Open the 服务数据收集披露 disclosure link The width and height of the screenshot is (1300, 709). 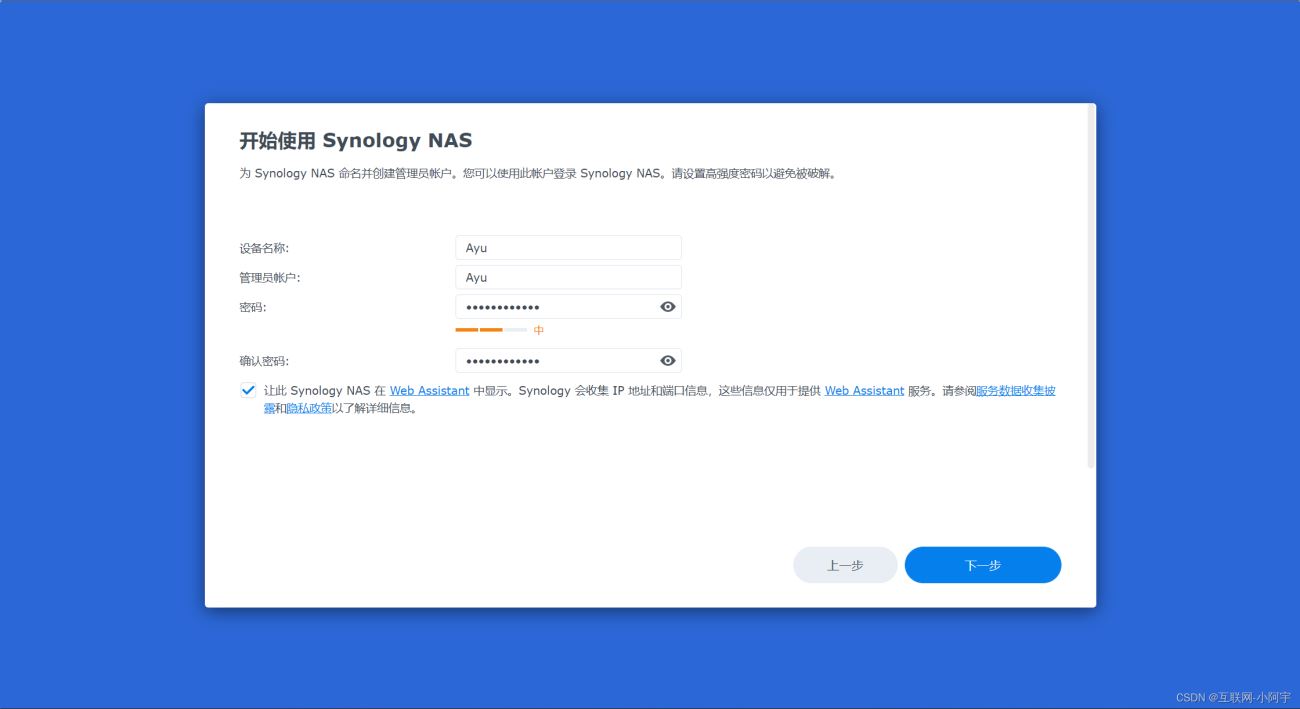(x=1015, y=391)
